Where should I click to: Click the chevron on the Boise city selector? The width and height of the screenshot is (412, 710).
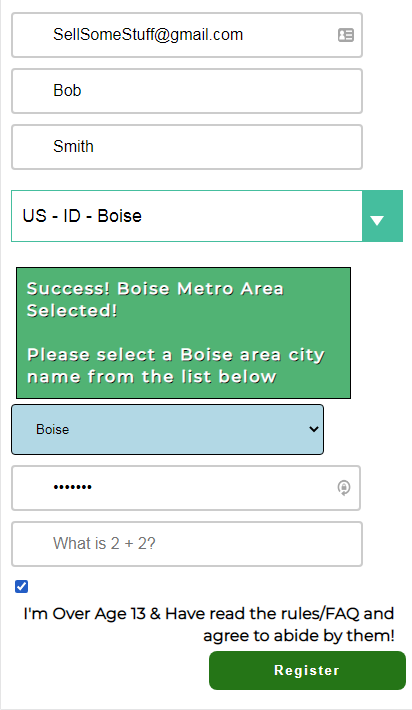pyautogui.click(x=314, y=429)
